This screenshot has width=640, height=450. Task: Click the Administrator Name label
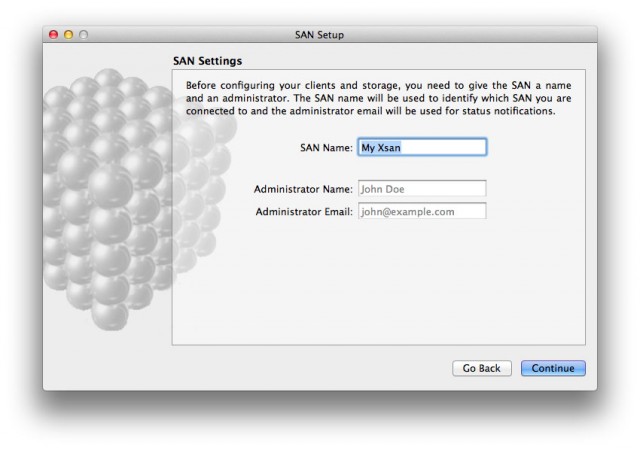[x=303, y=189]
